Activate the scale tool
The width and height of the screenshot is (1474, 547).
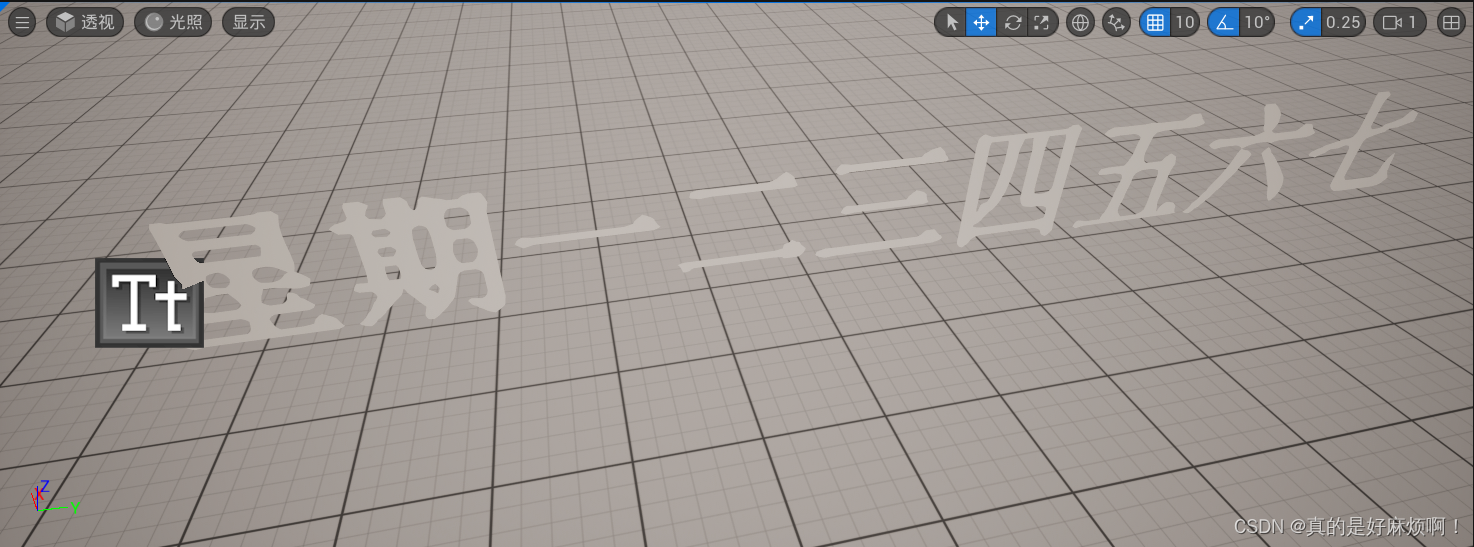pyautogui.click(x=1042, y=22)
